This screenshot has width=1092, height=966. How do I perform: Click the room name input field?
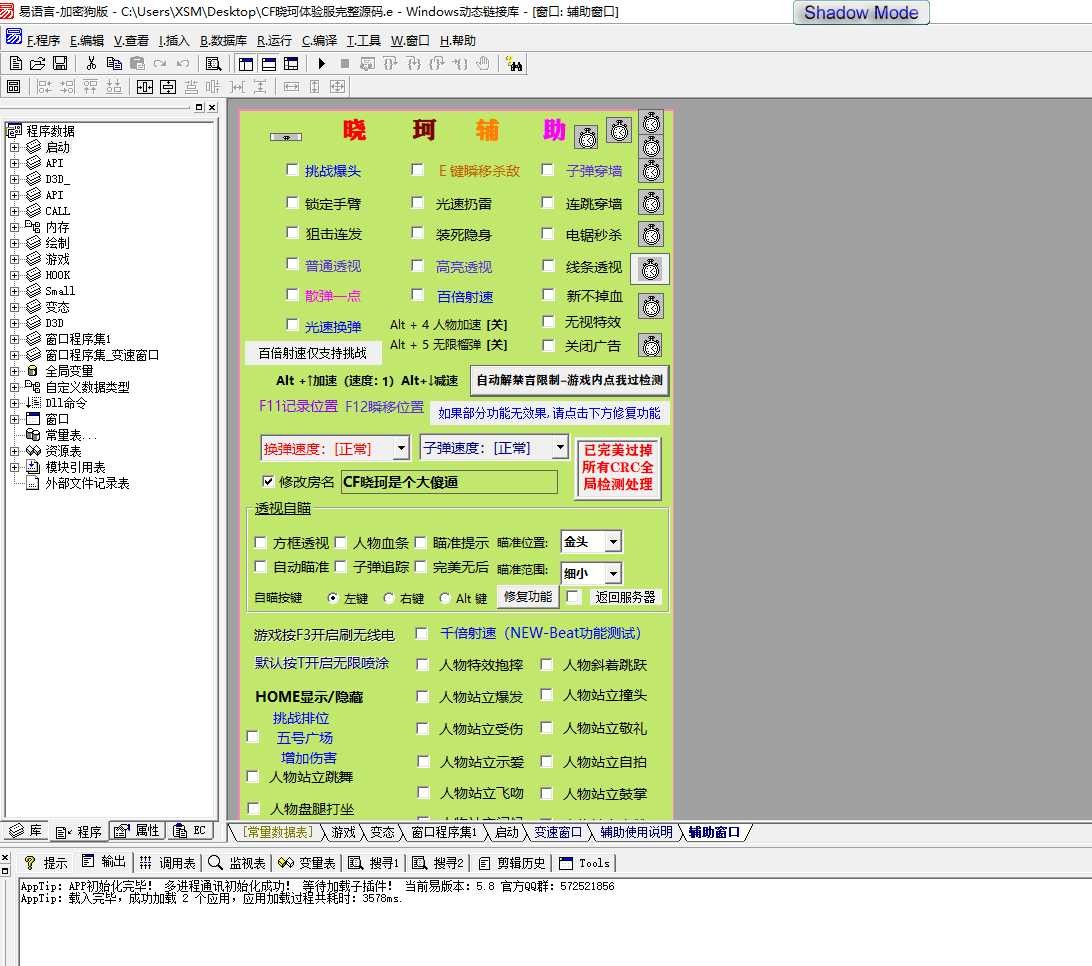(449, 482)
